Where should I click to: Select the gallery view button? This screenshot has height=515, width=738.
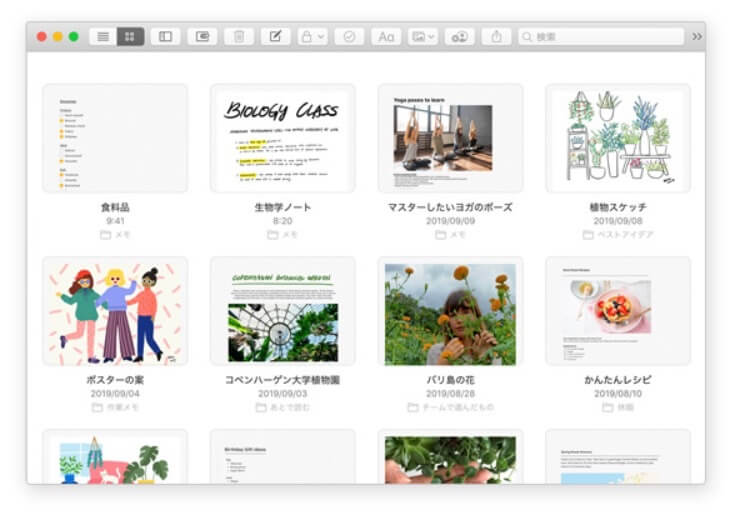click(x=130, y=36)
